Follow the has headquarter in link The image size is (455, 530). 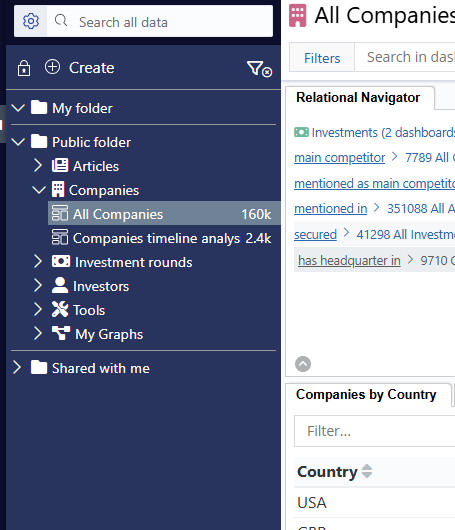pos(349,261)
